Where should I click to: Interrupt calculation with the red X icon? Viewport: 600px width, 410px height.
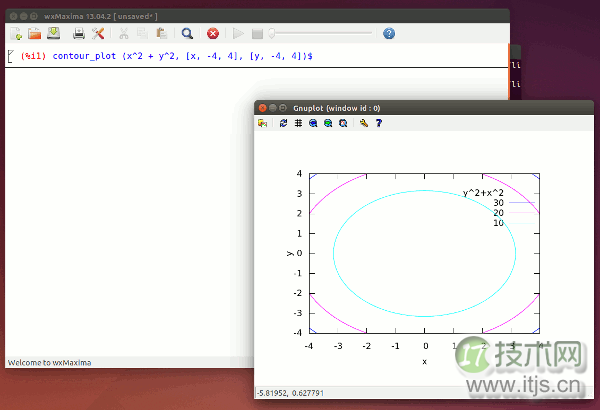pos(213,34)
